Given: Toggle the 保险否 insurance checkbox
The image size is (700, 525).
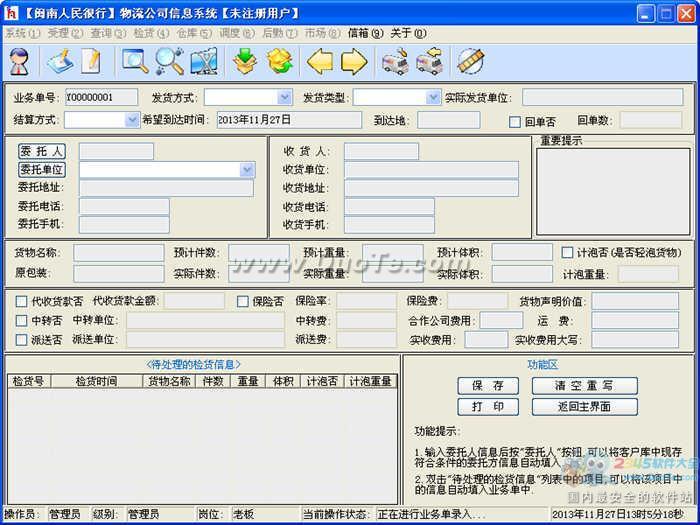Looking at the screenshot, I should point(242,301).
